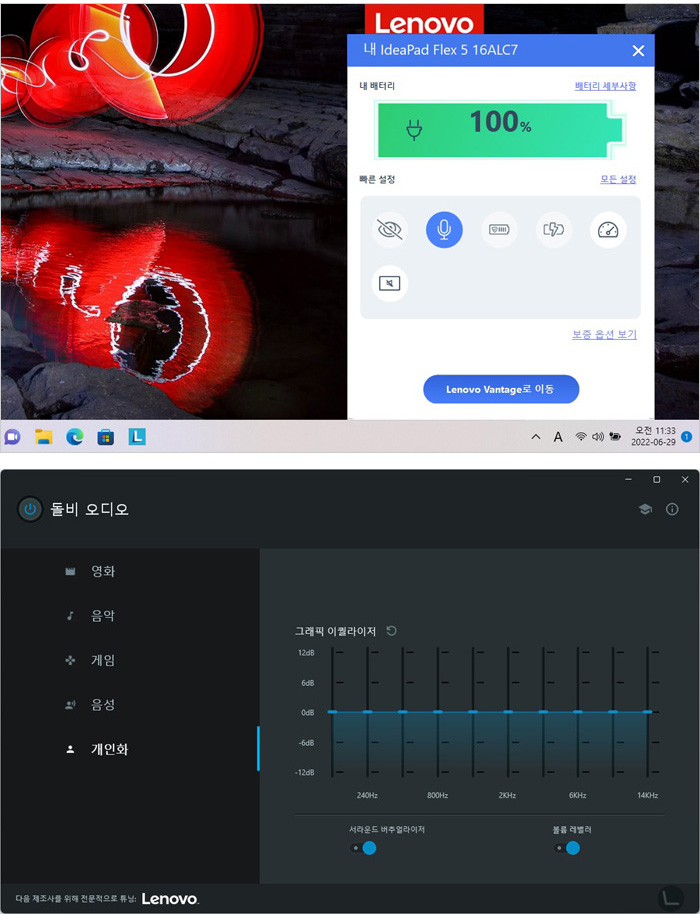The image size is (700, 918).
Task: Toggle the 볼륨 레벨러 switch
Action: pos(567,848)
